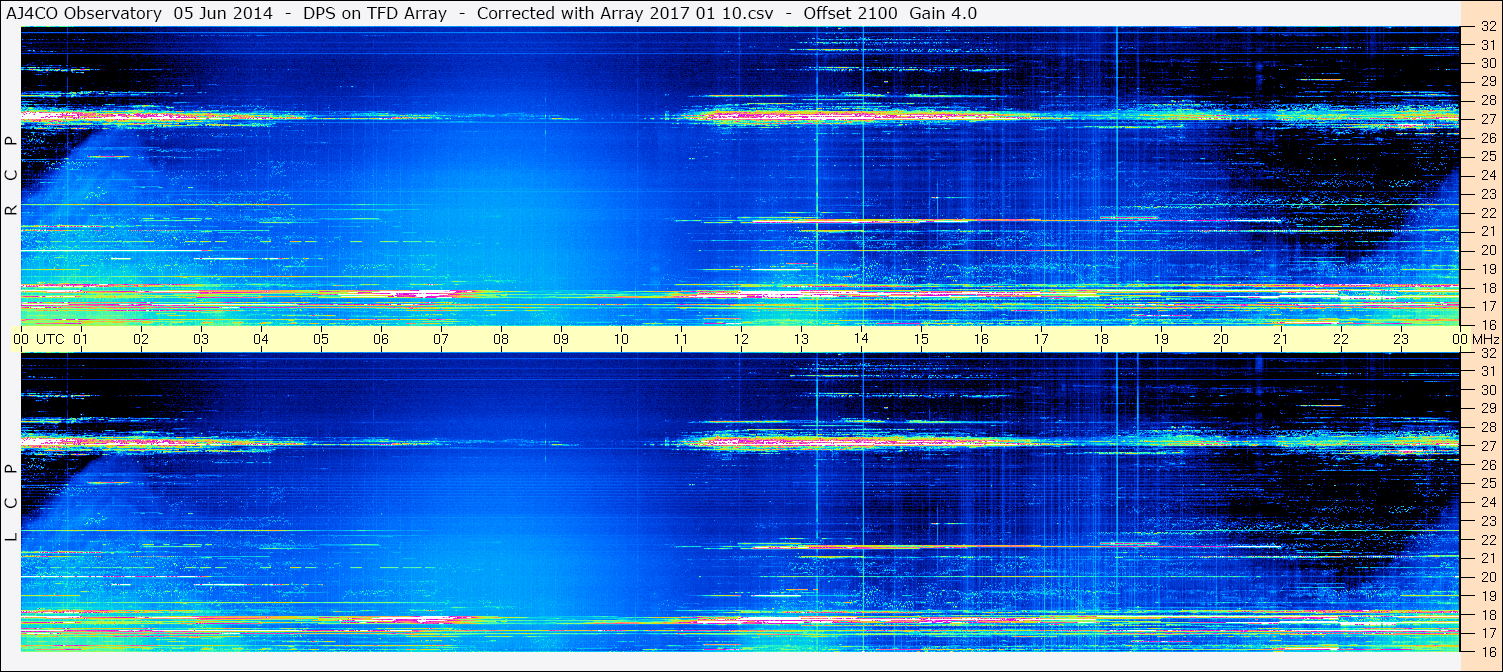Select the 09 hour tick on time axis
The height and width of the screenshot is (672, 1503).
pyautogui.click(x=561, y=339)
